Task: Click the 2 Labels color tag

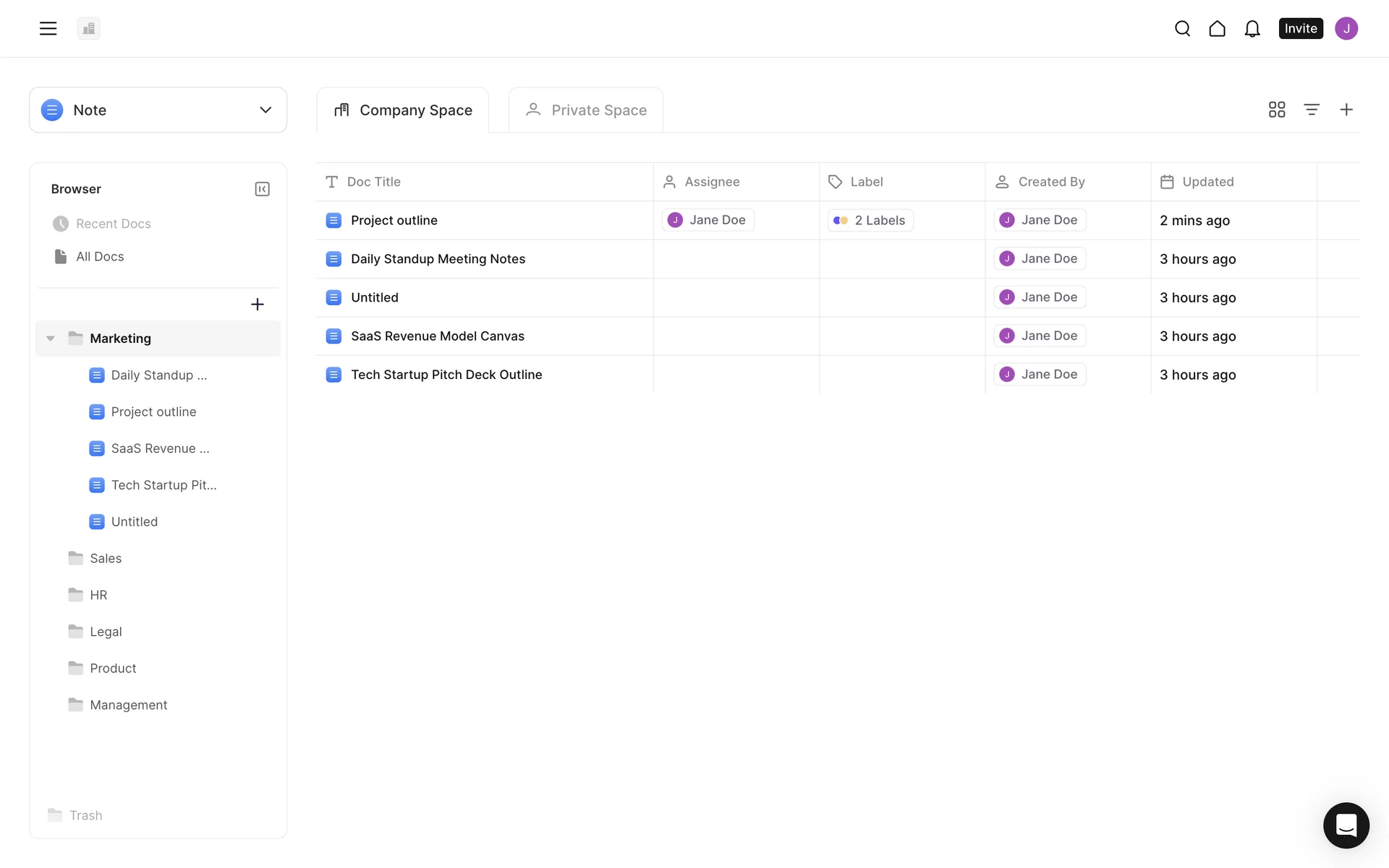Action: click(x=870, y=220)
